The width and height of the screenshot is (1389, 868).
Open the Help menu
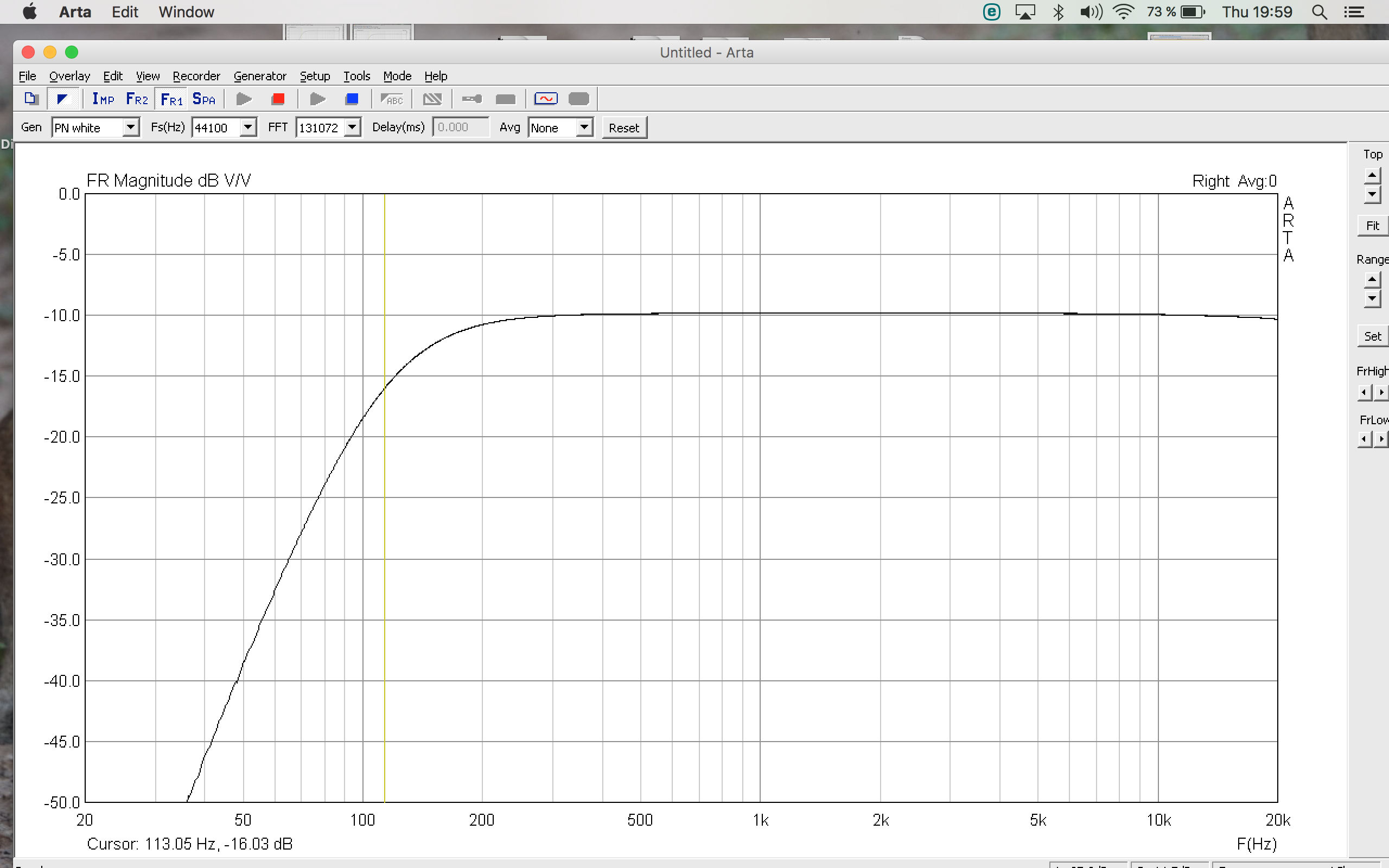coord(436,76)
